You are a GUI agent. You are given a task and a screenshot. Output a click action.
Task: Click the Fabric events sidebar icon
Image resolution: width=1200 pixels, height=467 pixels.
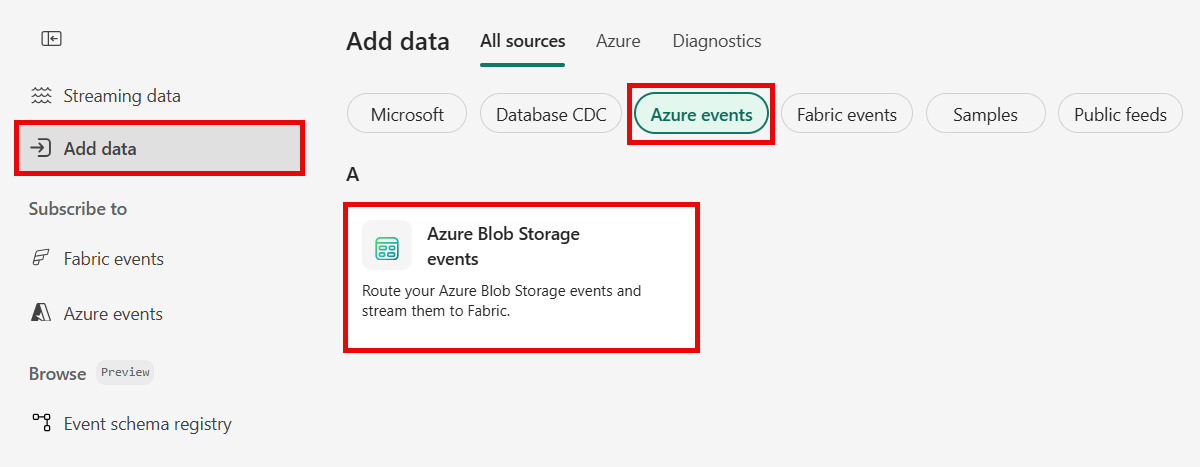[41, 259]
